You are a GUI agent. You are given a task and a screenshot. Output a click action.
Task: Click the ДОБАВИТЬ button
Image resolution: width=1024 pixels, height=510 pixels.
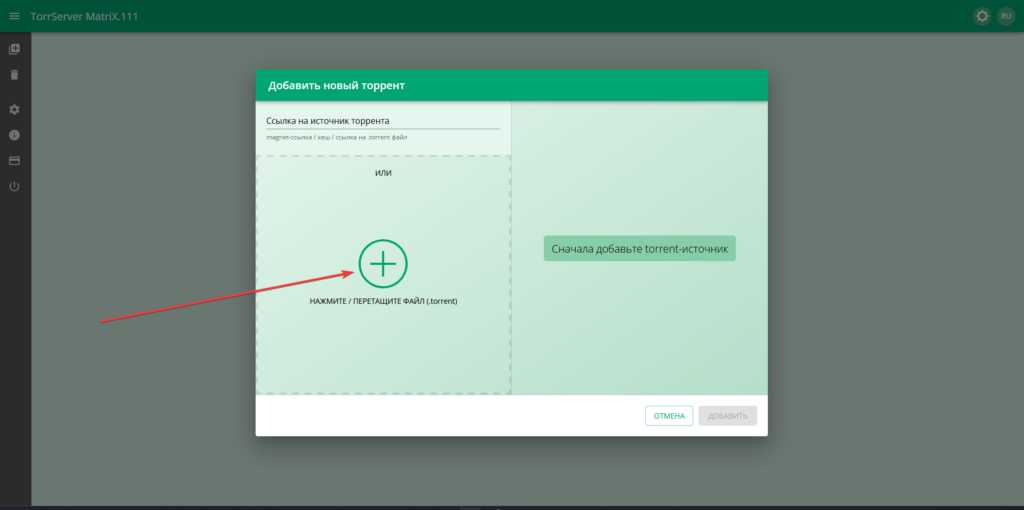point(727,416)
